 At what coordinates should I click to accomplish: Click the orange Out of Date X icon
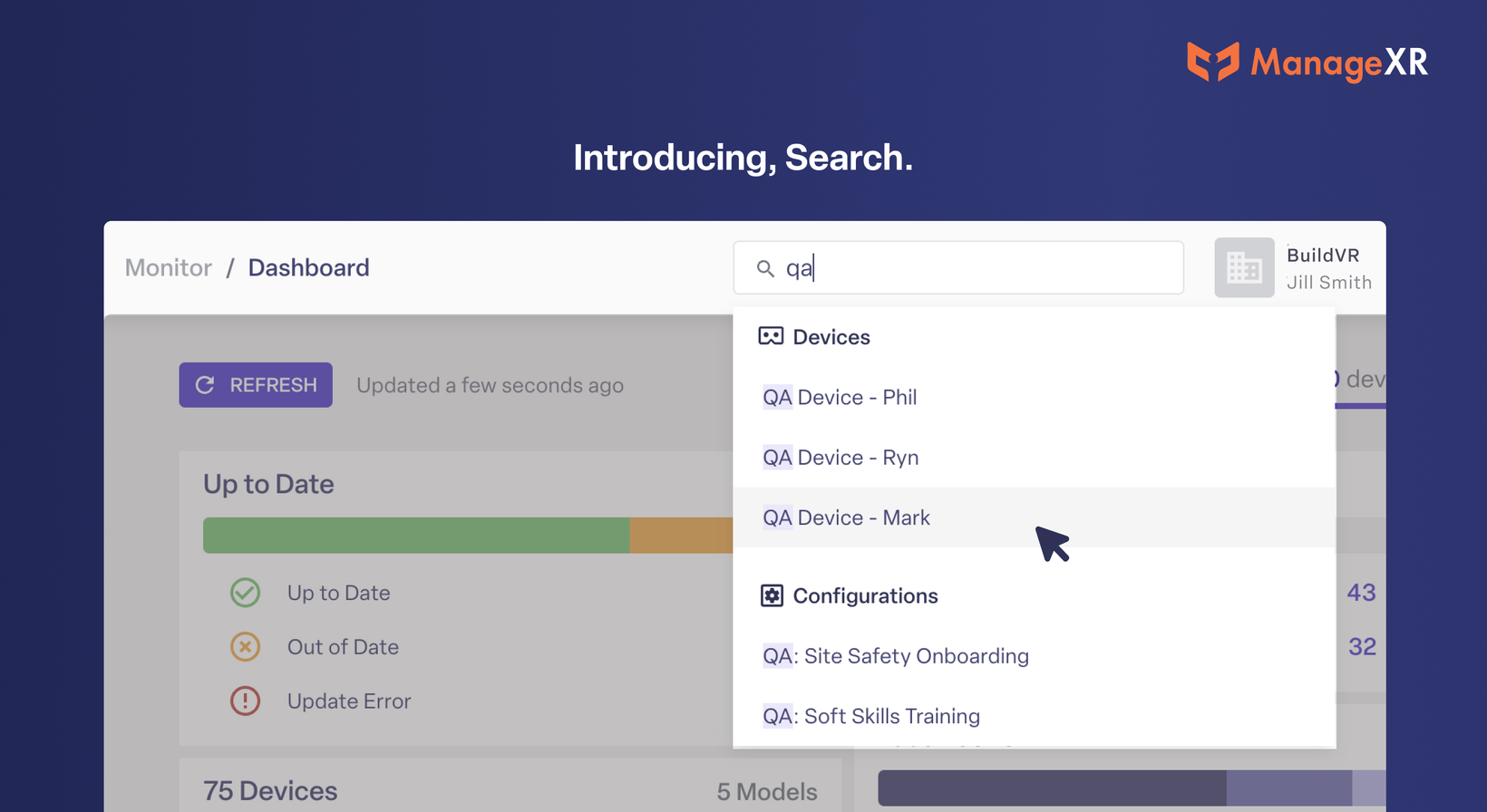(x=245, y=647)
